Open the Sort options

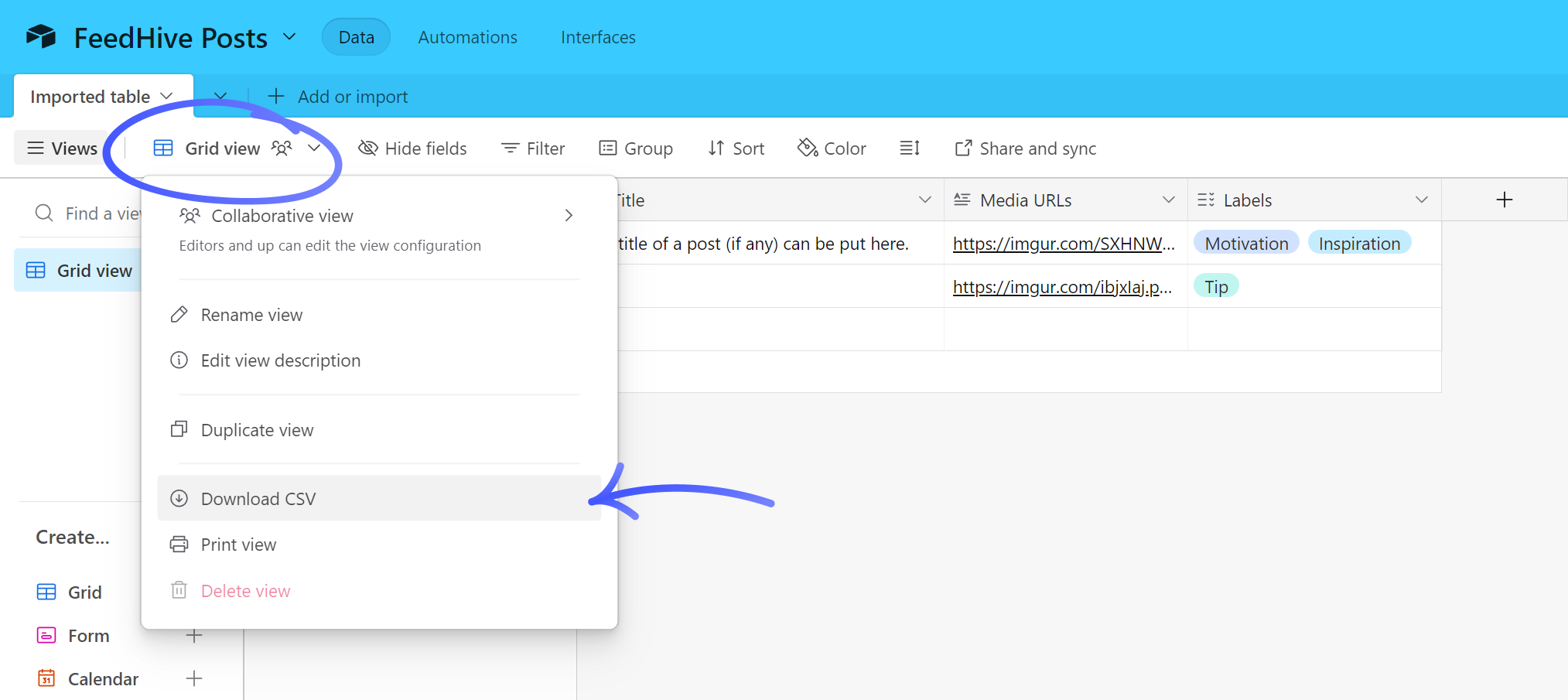(x=736, y=148)
